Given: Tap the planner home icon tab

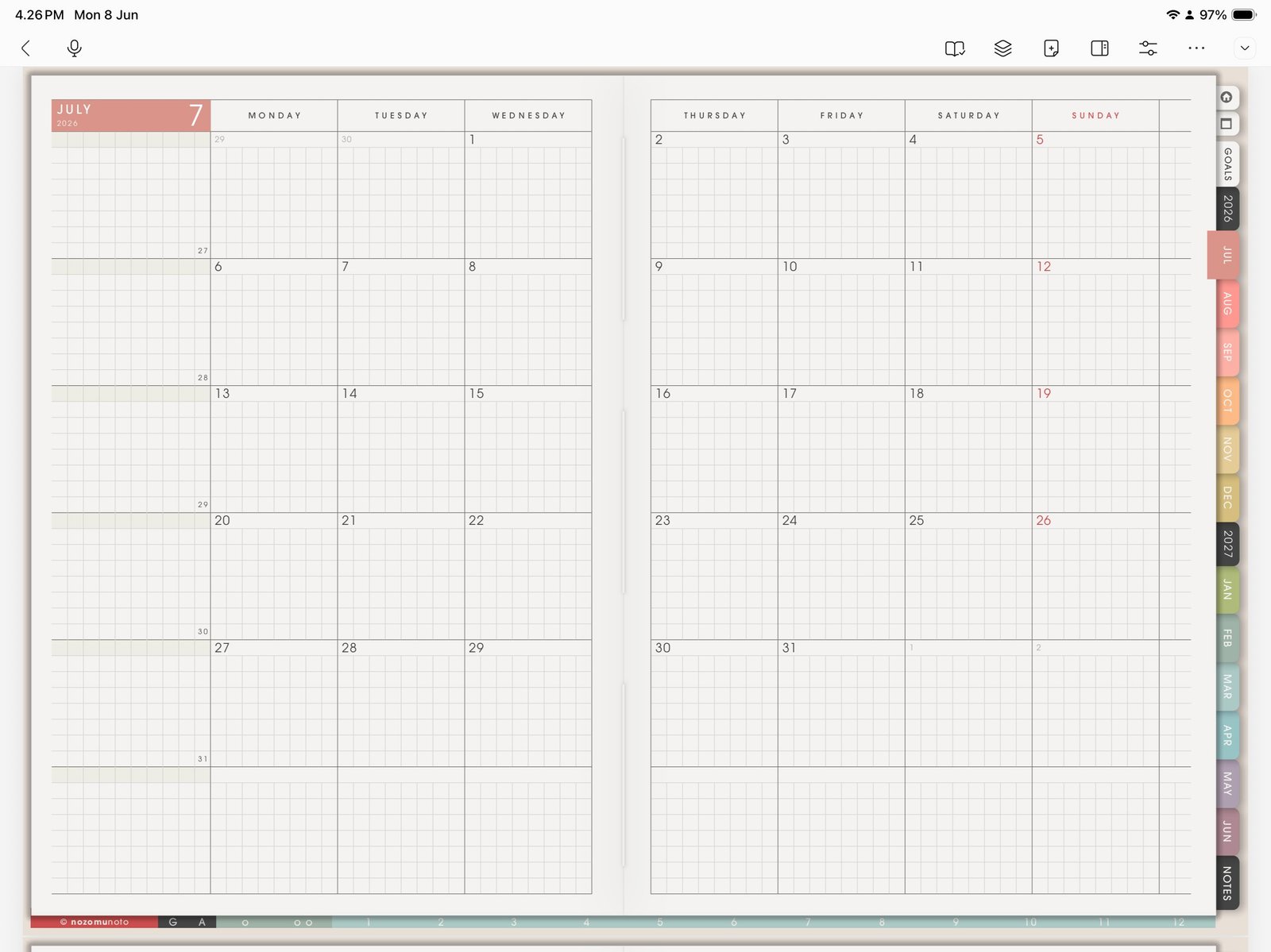Looking at the screenshot, I should (1227, 98).
